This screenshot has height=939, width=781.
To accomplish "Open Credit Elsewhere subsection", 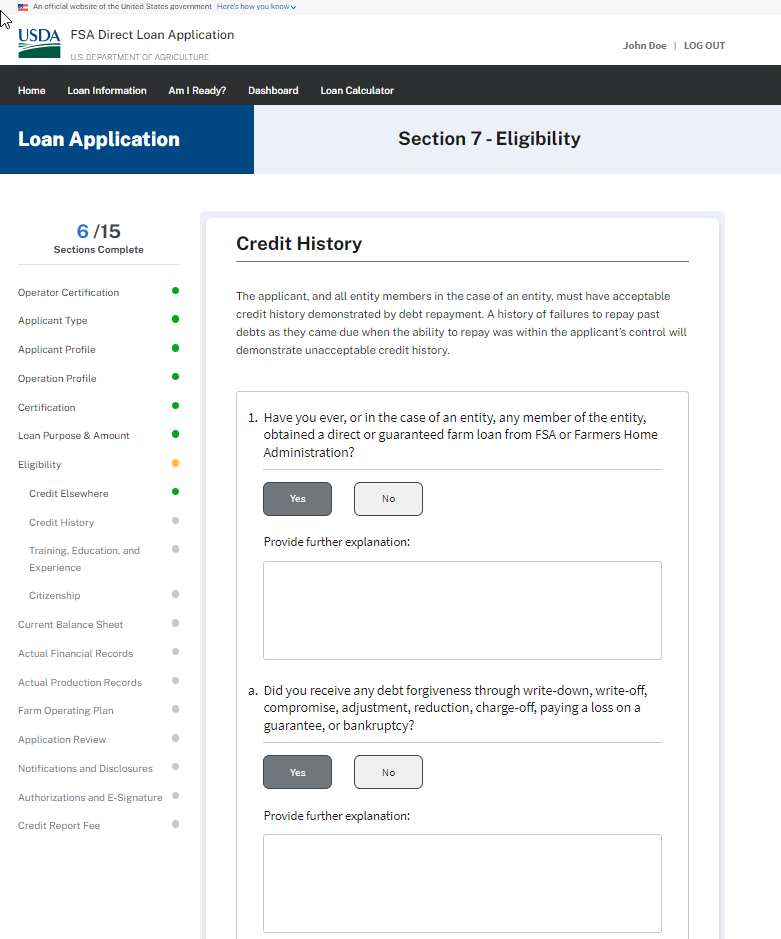I will pos(69,493).
